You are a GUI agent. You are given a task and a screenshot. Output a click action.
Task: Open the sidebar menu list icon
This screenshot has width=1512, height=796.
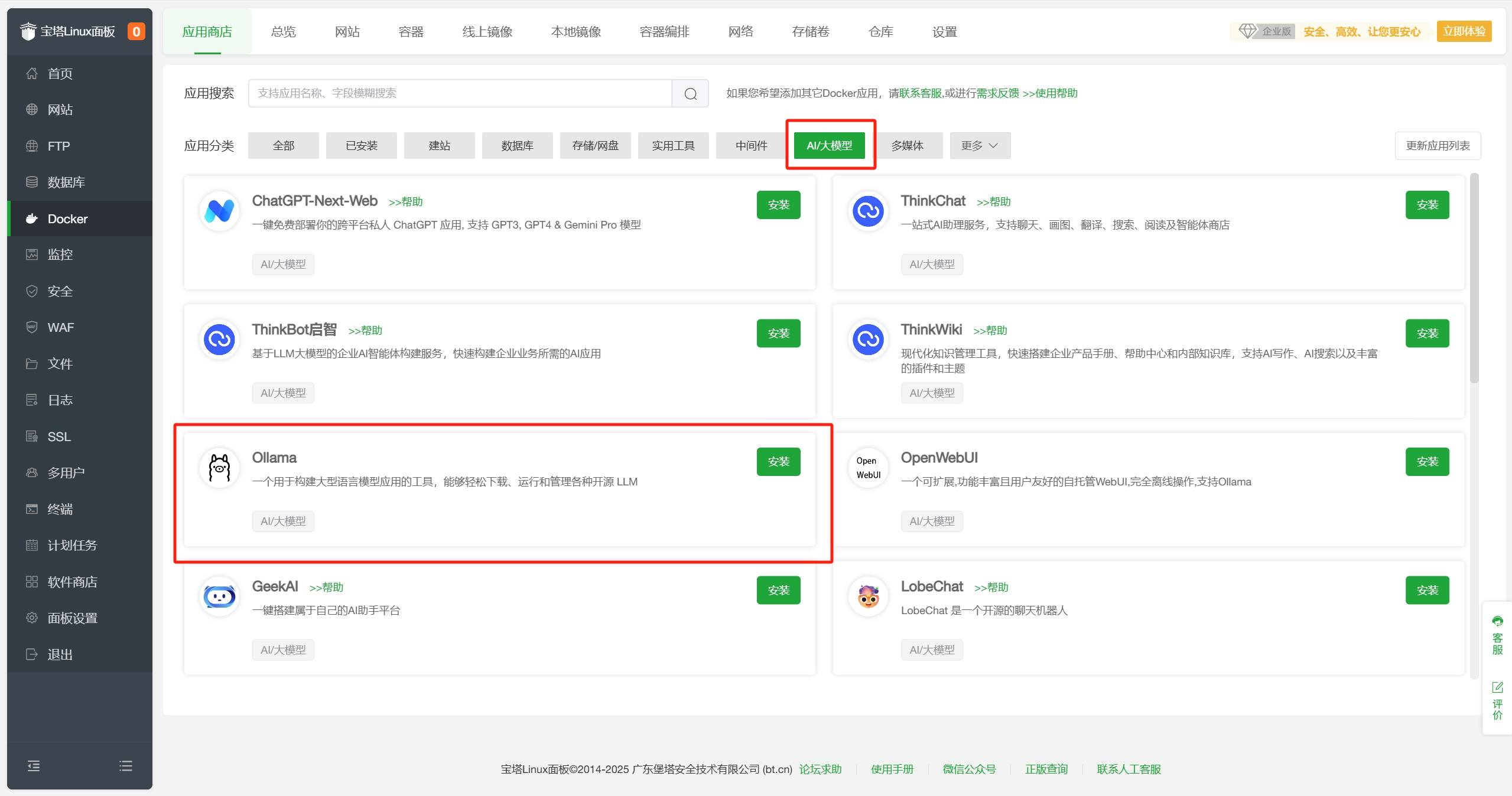125,766
